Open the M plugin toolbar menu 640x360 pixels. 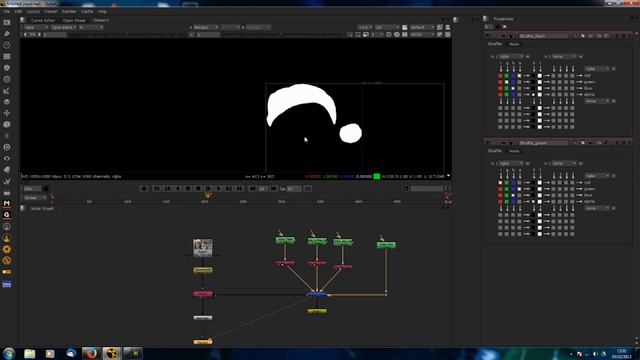7,203
